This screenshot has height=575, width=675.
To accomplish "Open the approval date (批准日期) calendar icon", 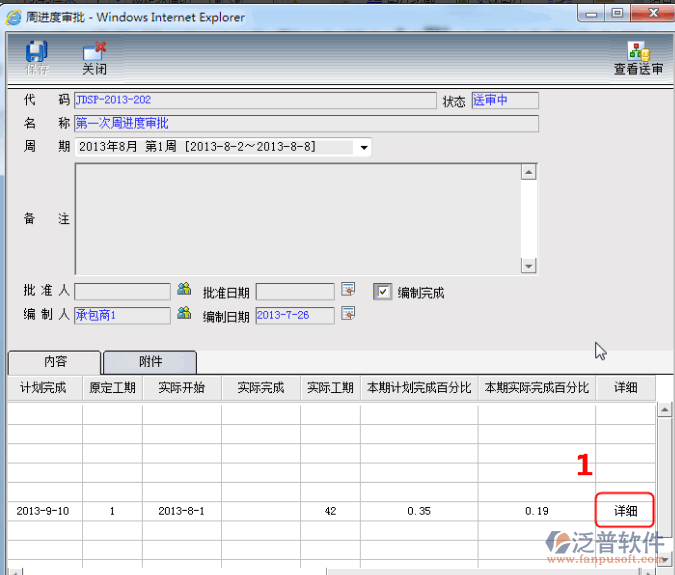I will 348,290.
